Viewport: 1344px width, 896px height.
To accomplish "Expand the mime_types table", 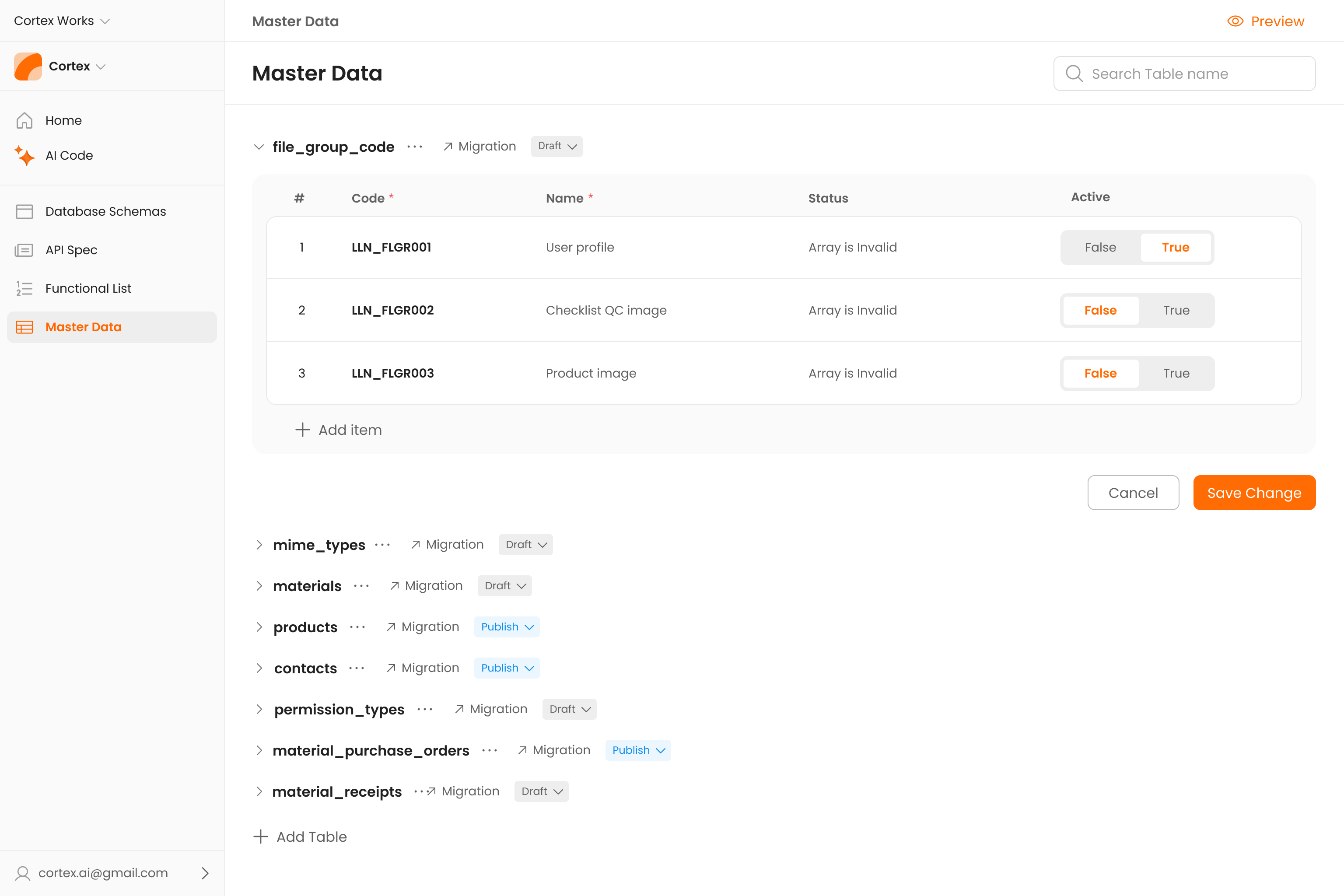I will [x=259, y=545].
